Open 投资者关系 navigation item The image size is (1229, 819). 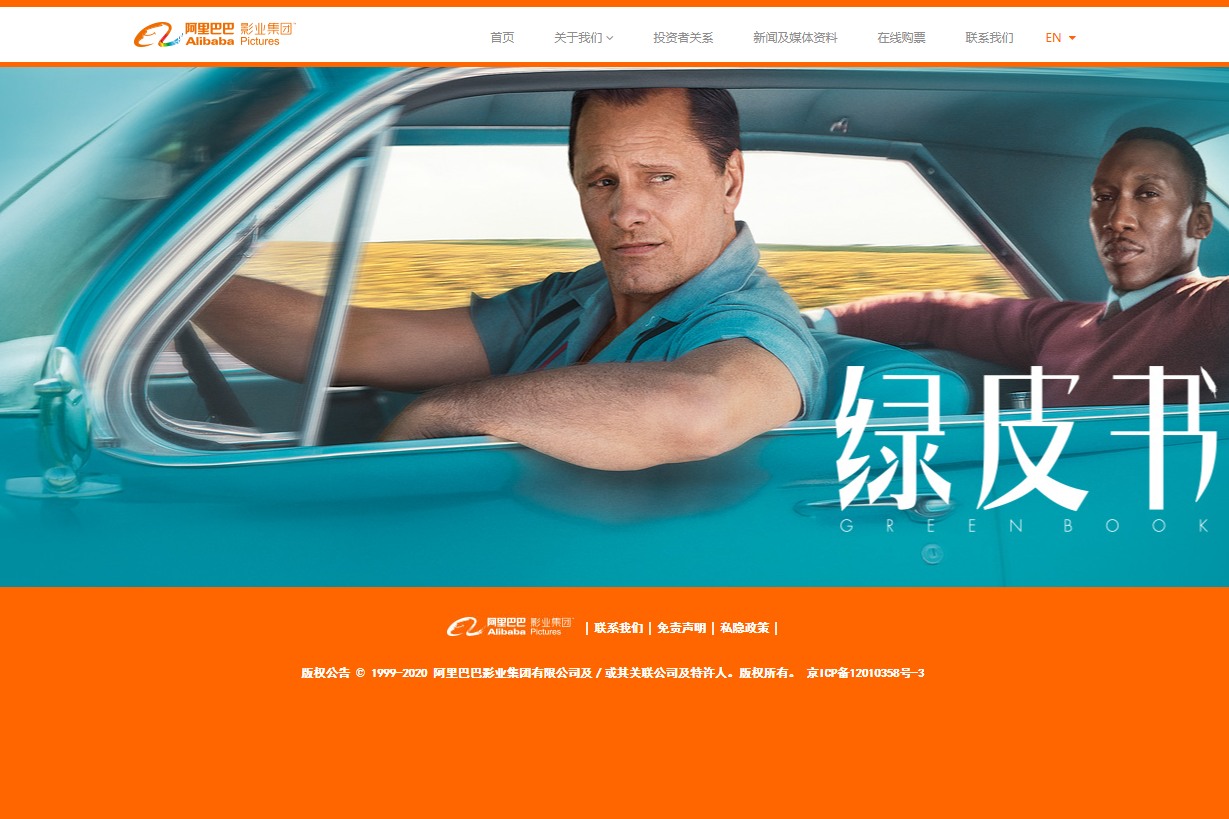click(x=683, y=38)
